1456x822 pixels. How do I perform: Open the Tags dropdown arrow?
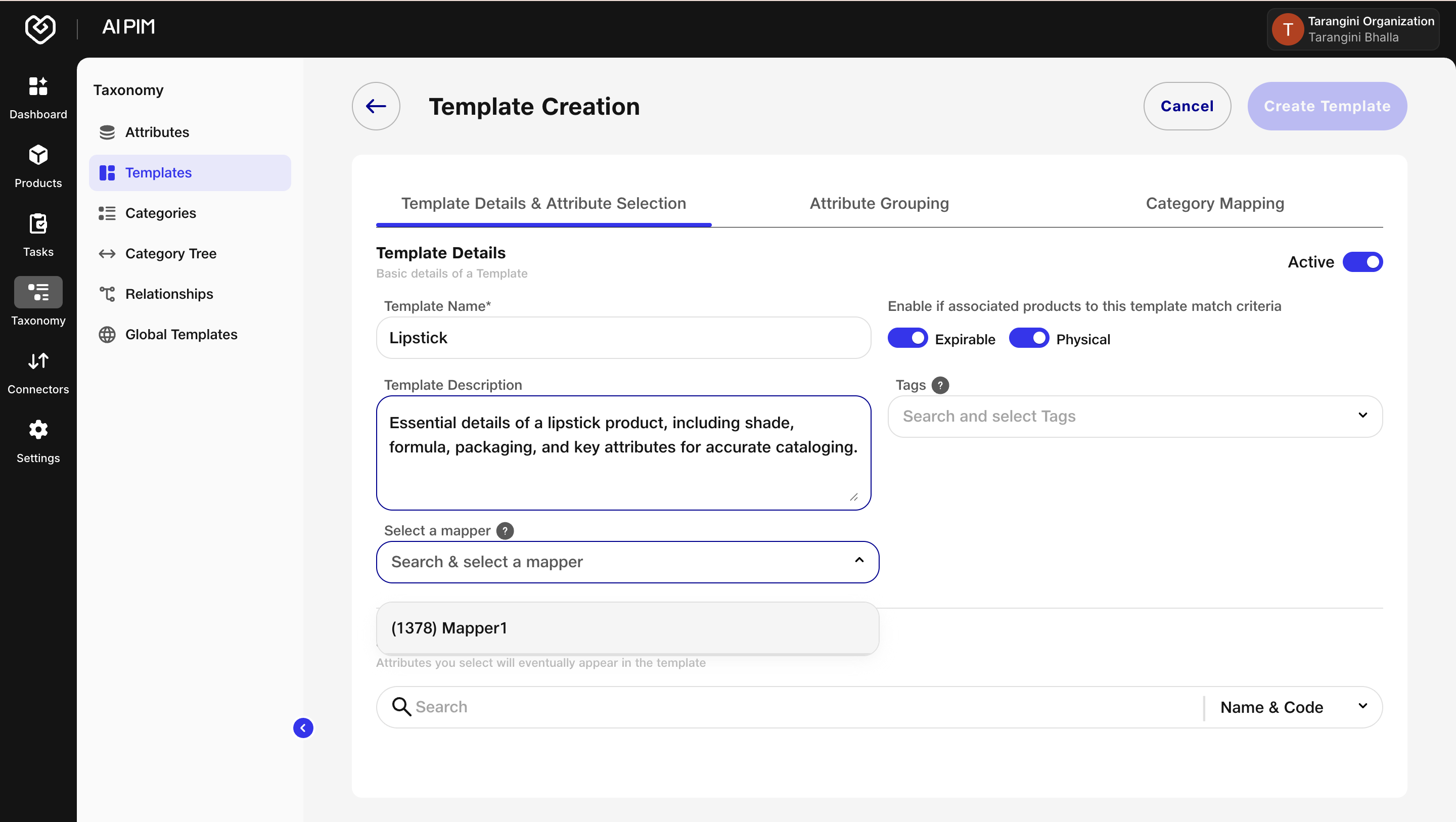[1363, 416]
